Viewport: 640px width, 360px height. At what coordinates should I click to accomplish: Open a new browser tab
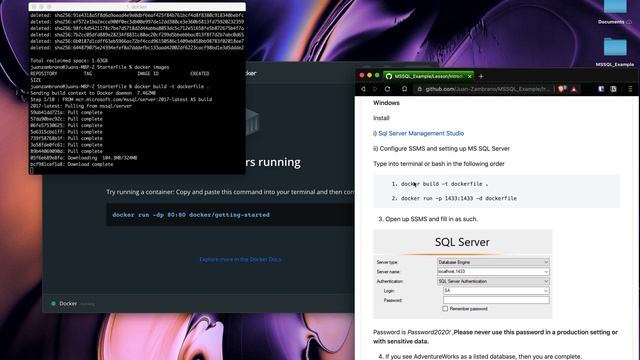[x=481, y=76]
